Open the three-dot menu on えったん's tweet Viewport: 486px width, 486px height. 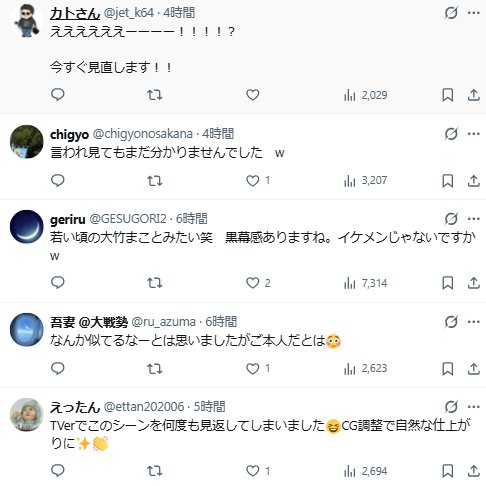(x=474, y=407)
